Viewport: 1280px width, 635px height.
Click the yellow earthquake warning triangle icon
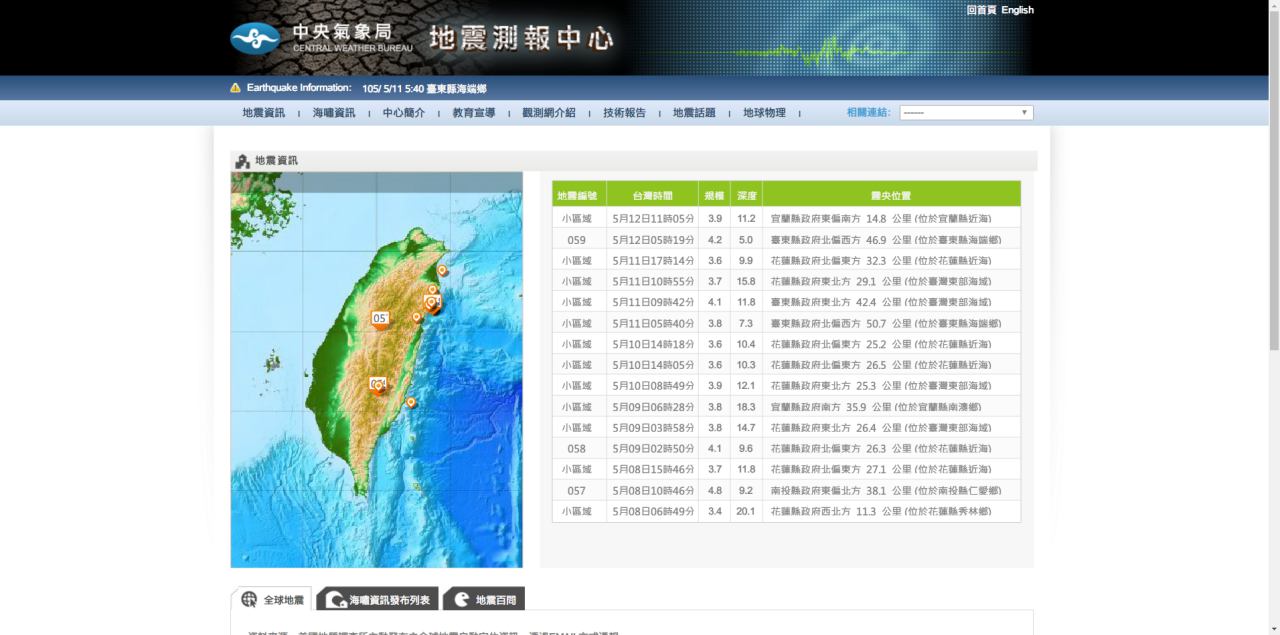coord(236,88)
